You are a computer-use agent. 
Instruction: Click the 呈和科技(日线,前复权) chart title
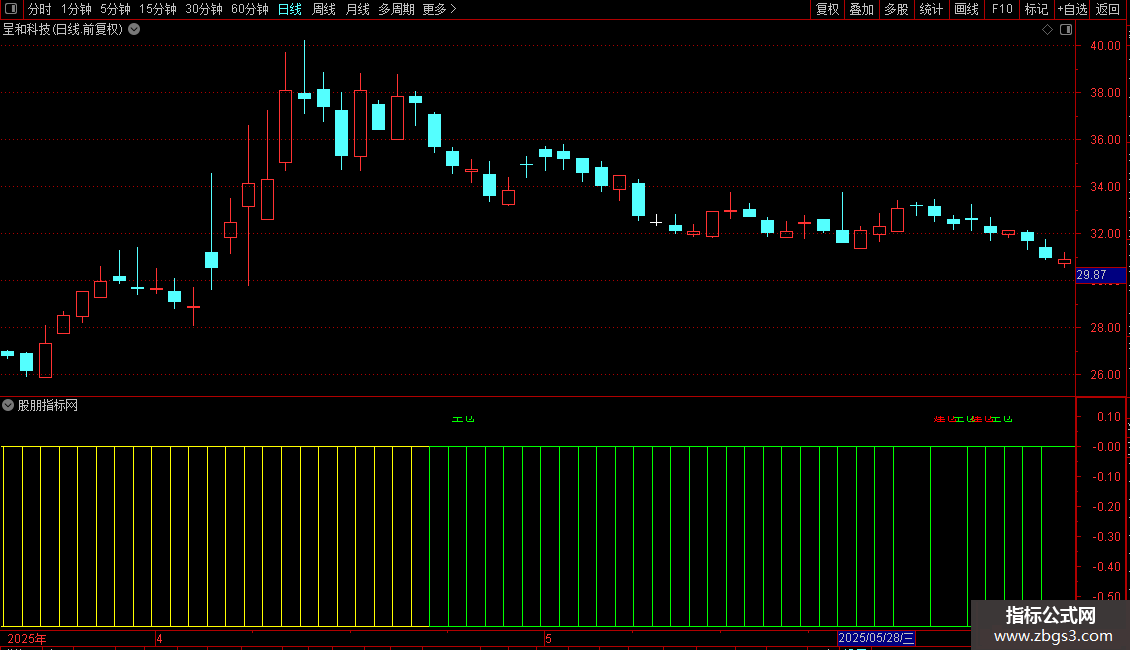point(63,30)
